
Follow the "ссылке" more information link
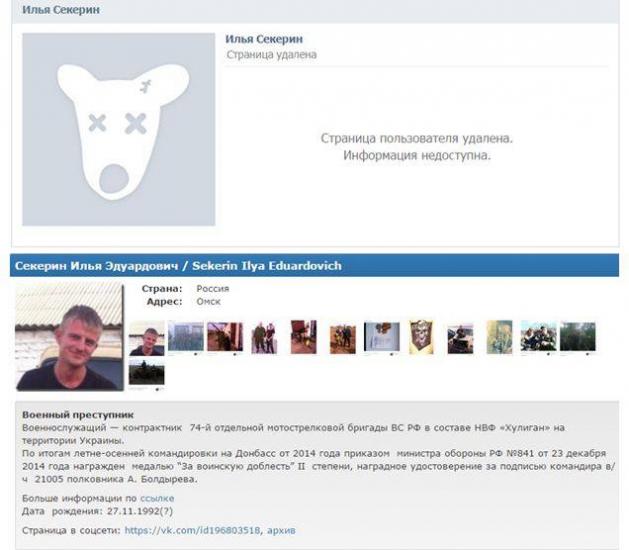coord(157,498)
